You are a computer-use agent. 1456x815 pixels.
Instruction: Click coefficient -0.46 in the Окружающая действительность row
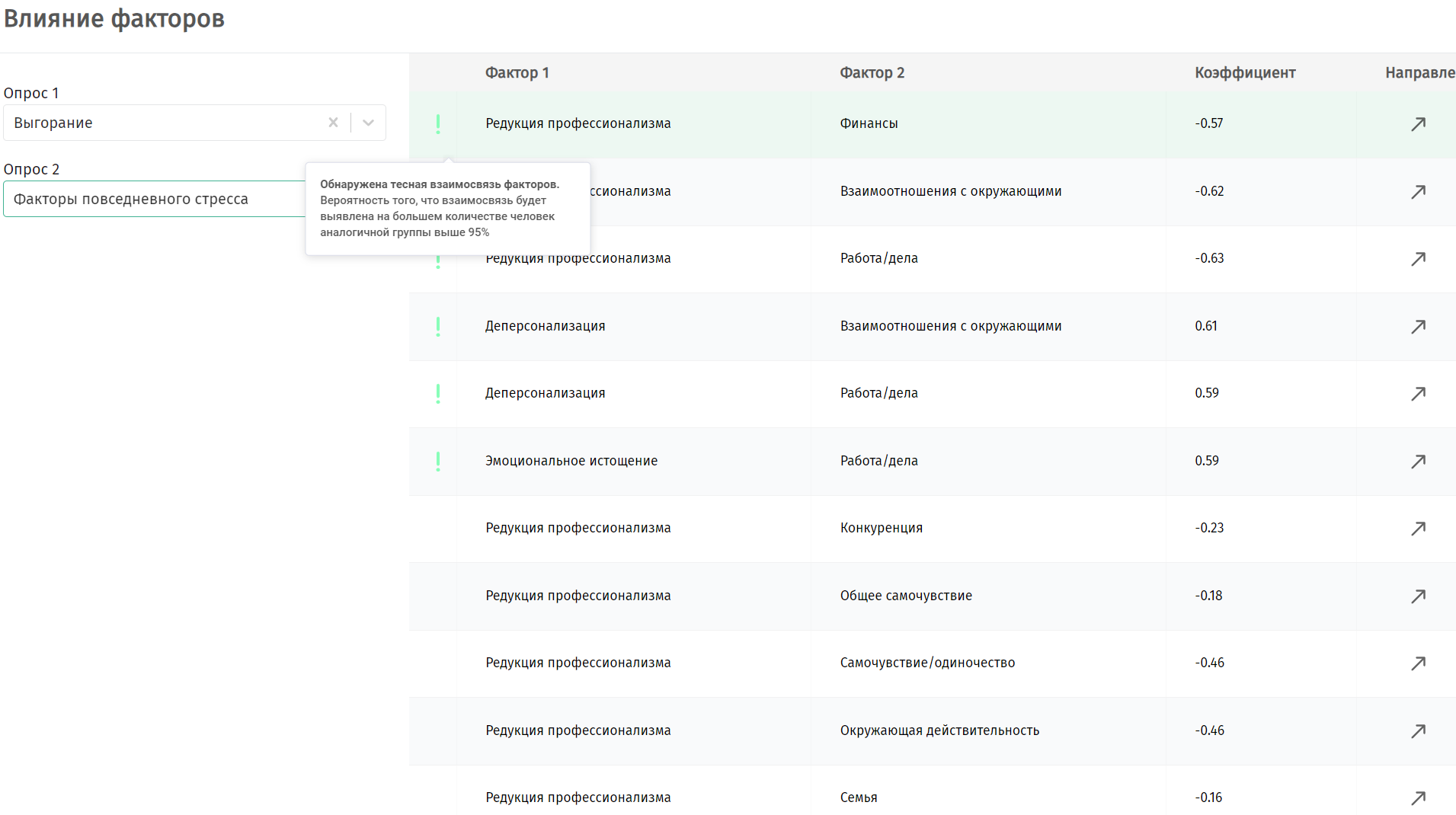[x=1210, y=730]
